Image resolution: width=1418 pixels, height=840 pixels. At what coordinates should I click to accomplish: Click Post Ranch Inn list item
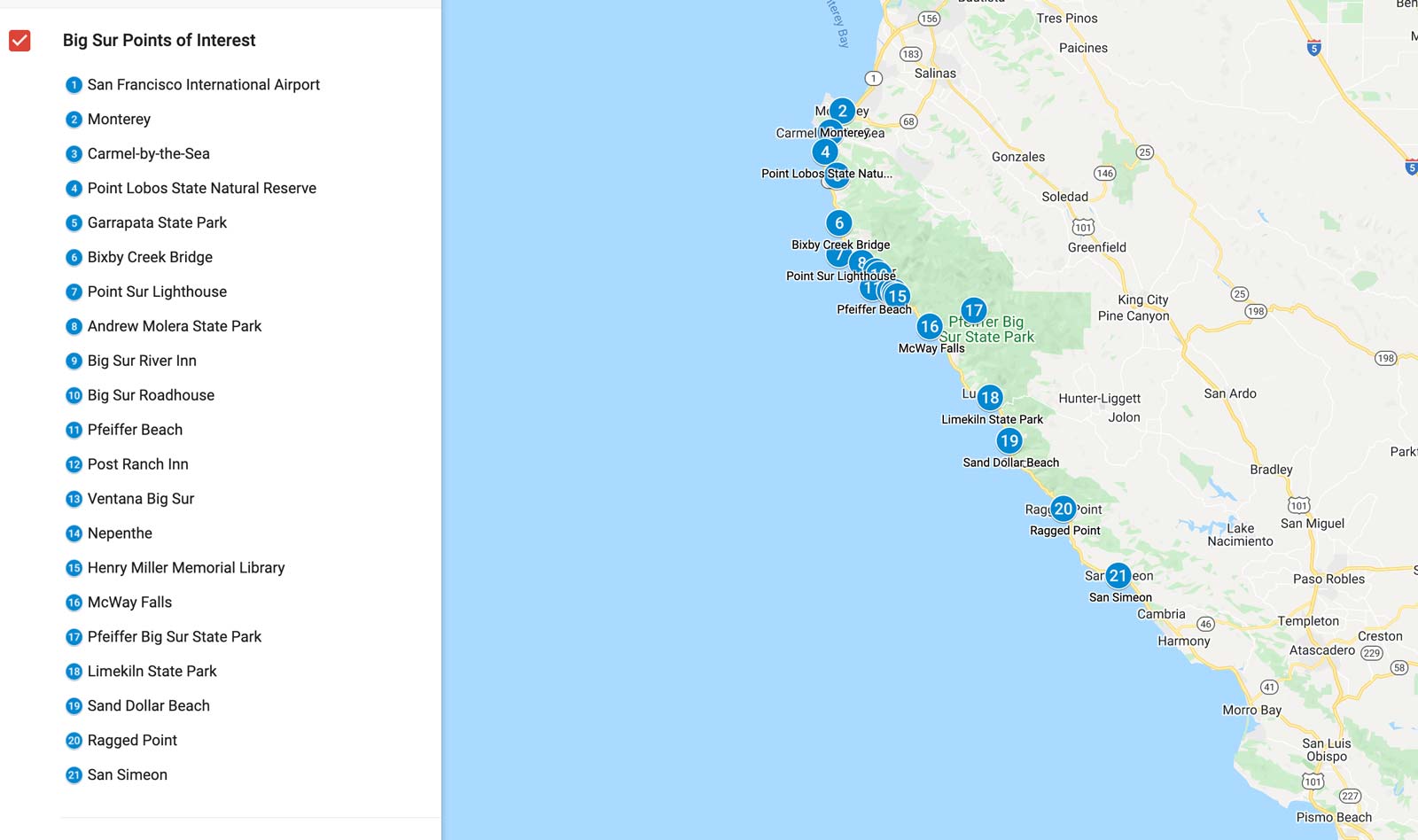(137, 464)
